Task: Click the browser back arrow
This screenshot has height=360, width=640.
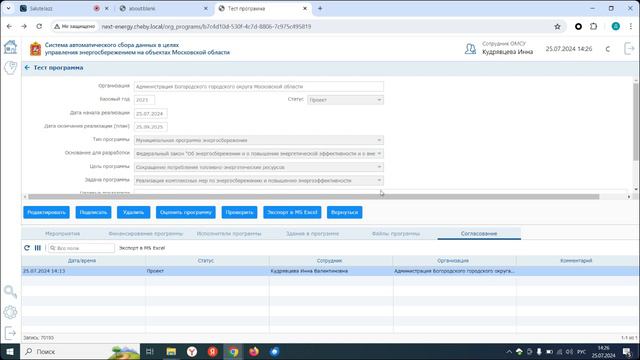Action: [x=9, y=27]
